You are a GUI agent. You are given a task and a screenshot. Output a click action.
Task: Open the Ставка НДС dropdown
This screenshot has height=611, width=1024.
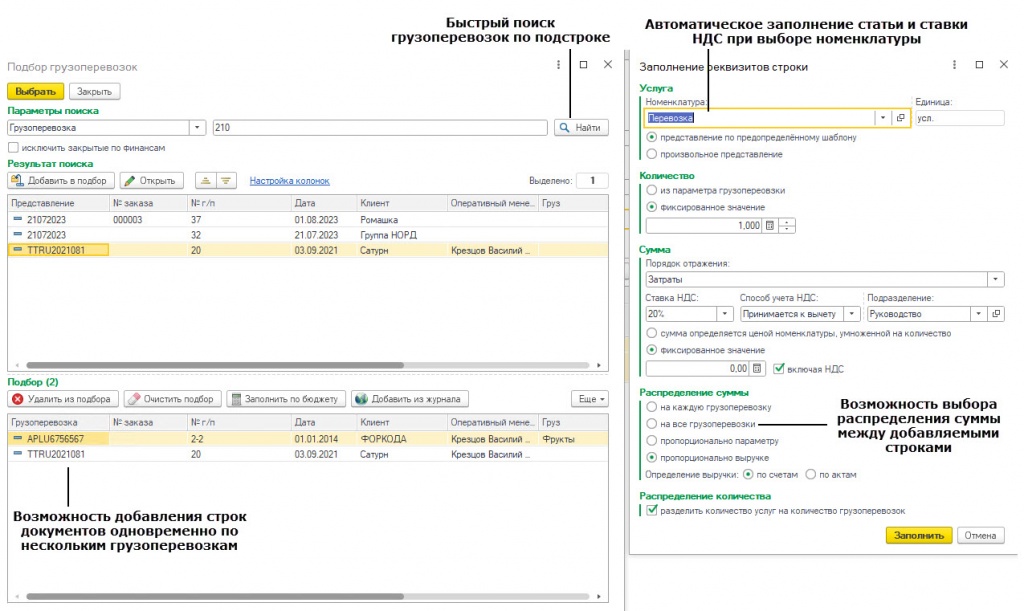(724, 314)
